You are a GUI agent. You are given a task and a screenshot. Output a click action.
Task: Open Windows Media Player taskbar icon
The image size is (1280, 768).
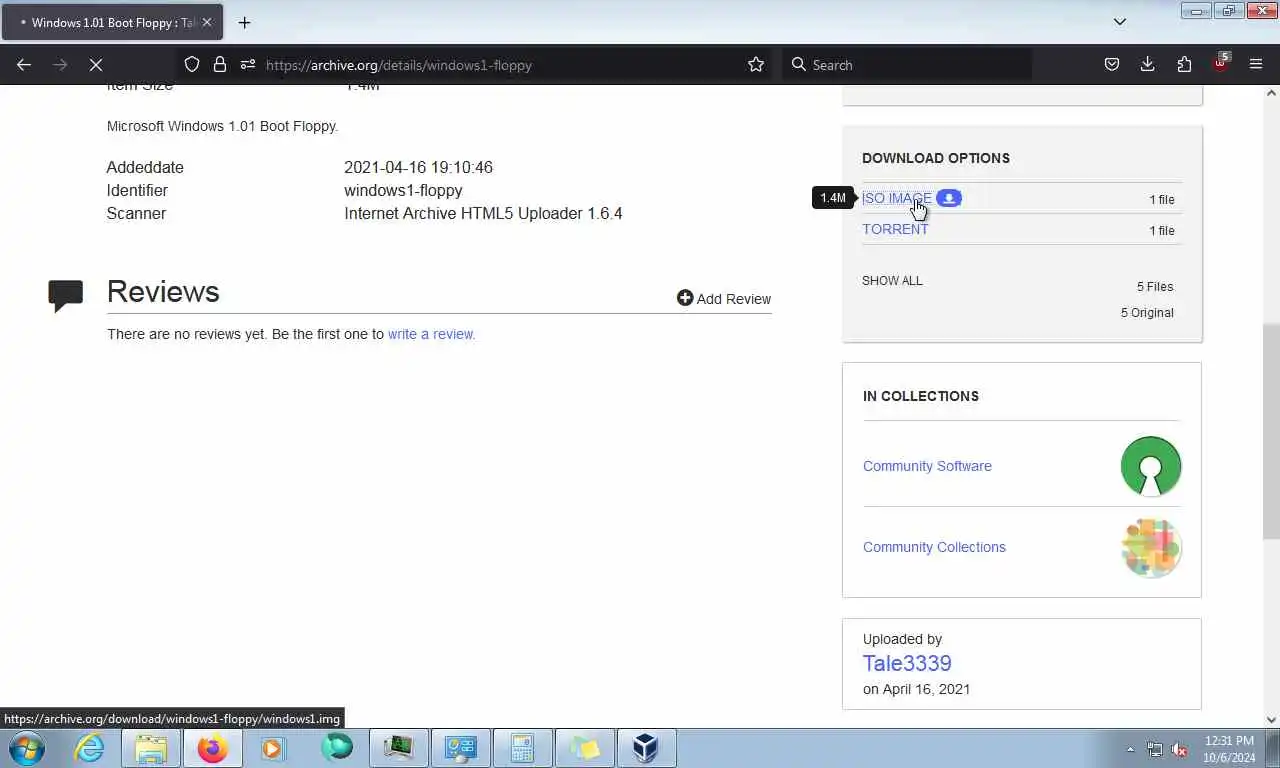(273, 748)
